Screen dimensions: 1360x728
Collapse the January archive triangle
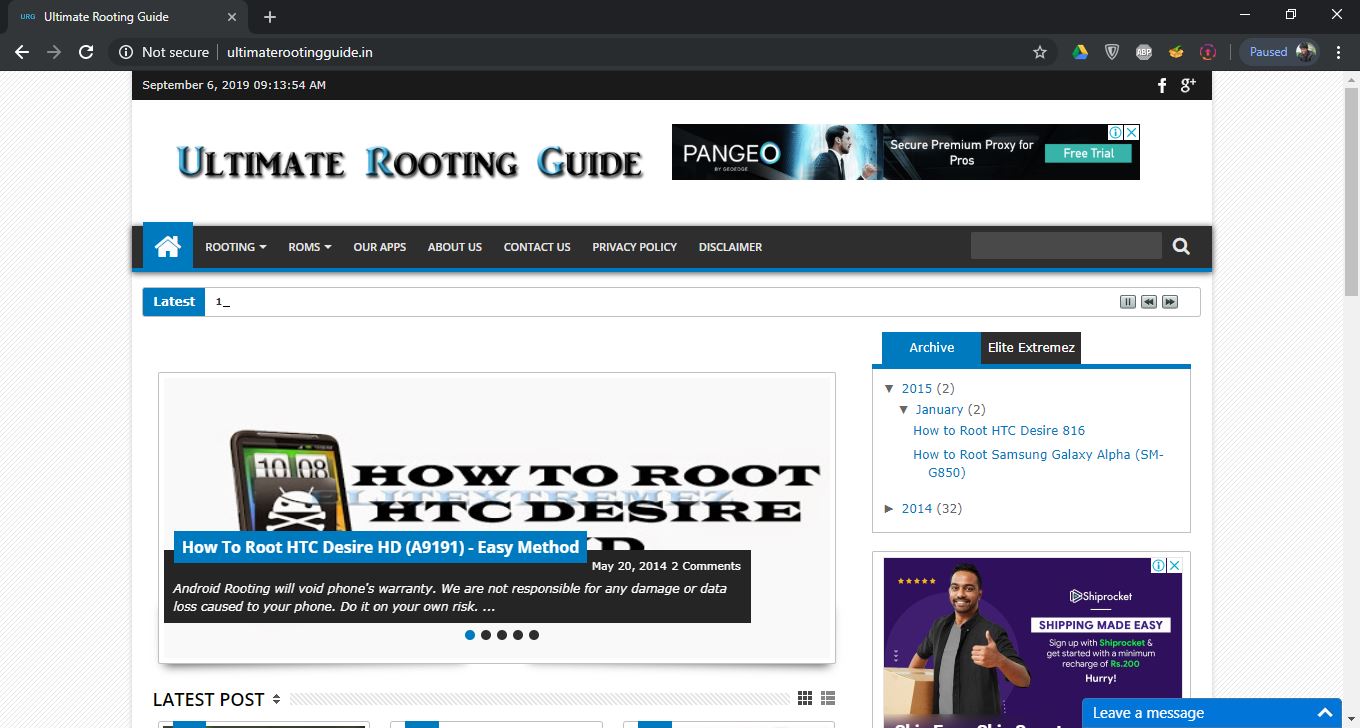[x=904, y=409]
